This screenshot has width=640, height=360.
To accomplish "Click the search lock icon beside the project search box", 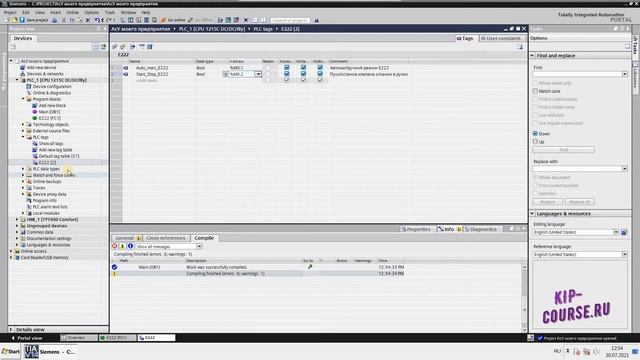I will [316, 20].
